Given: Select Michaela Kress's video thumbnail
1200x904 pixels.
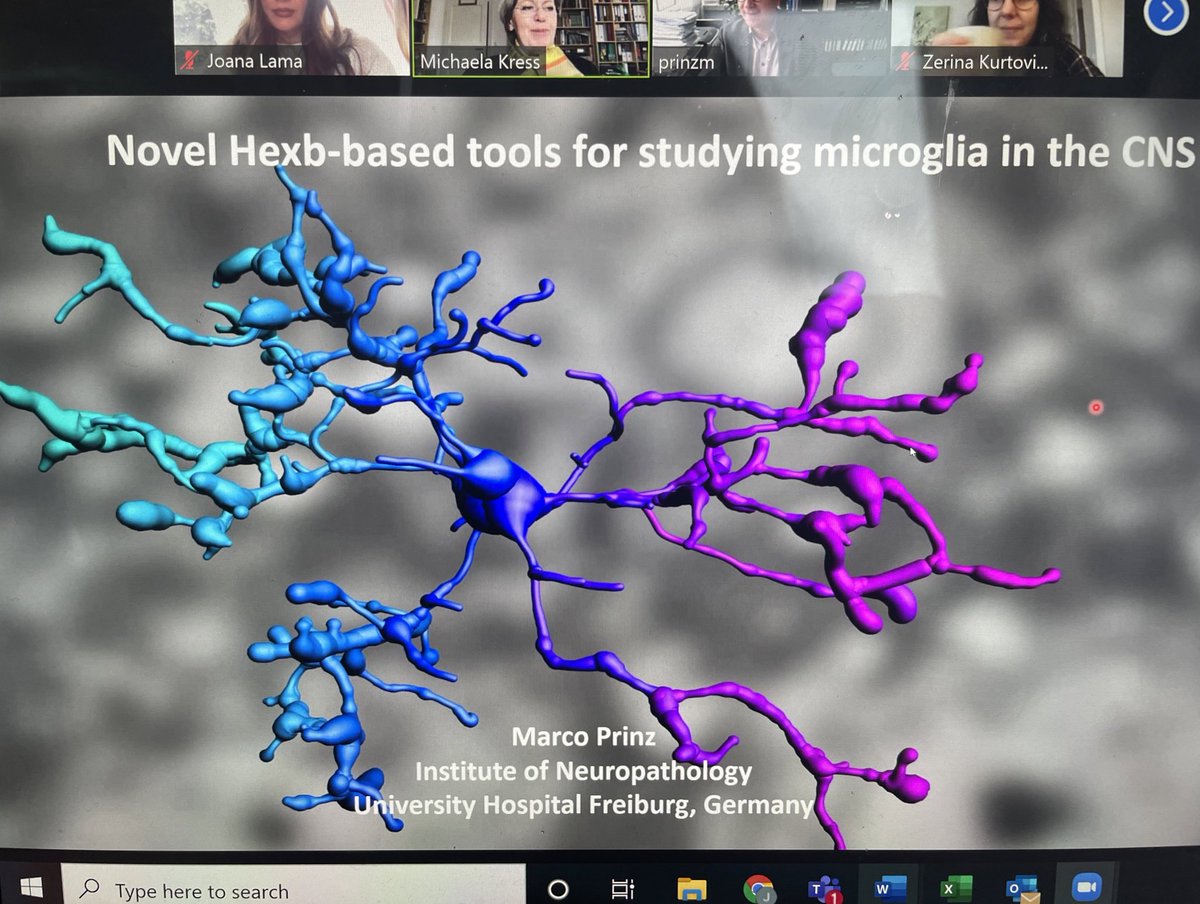Looking at the screenshot, I should [x=530, y=37].
